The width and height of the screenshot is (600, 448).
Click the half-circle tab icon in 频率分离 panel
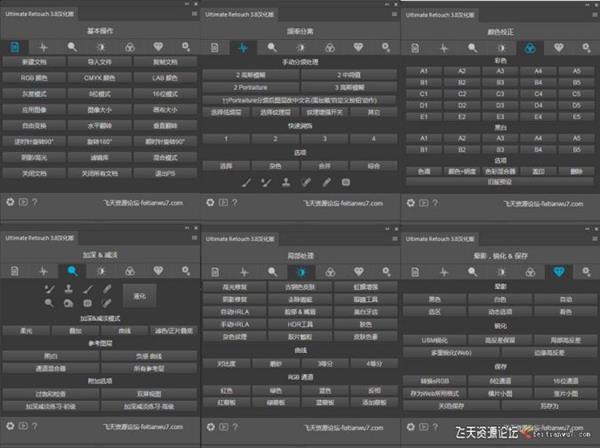300,47
